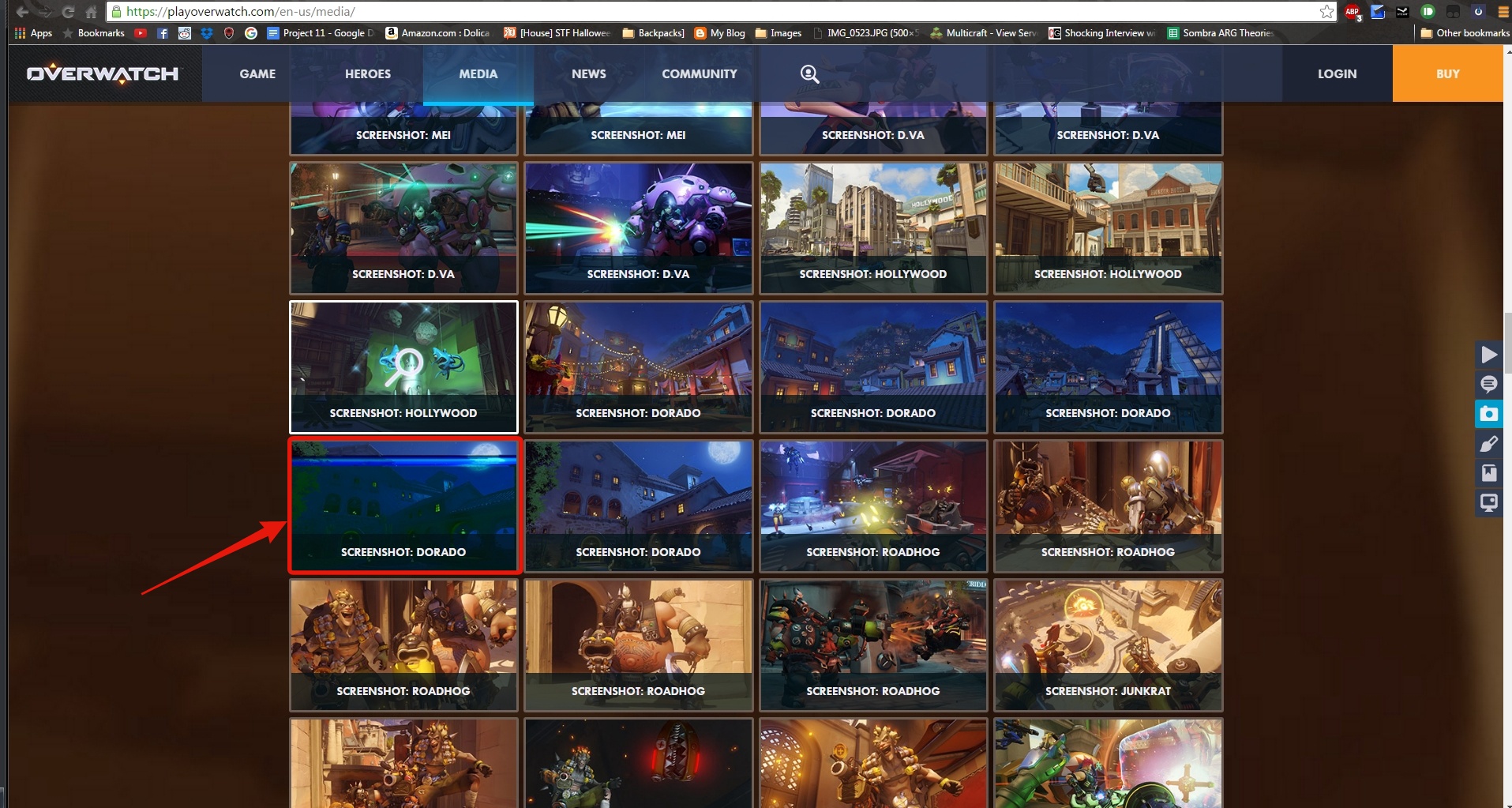The height and width of the screenshot is (808, 1512).
Task: Open the COMMUNITY menu
Action: coord(700,73)
